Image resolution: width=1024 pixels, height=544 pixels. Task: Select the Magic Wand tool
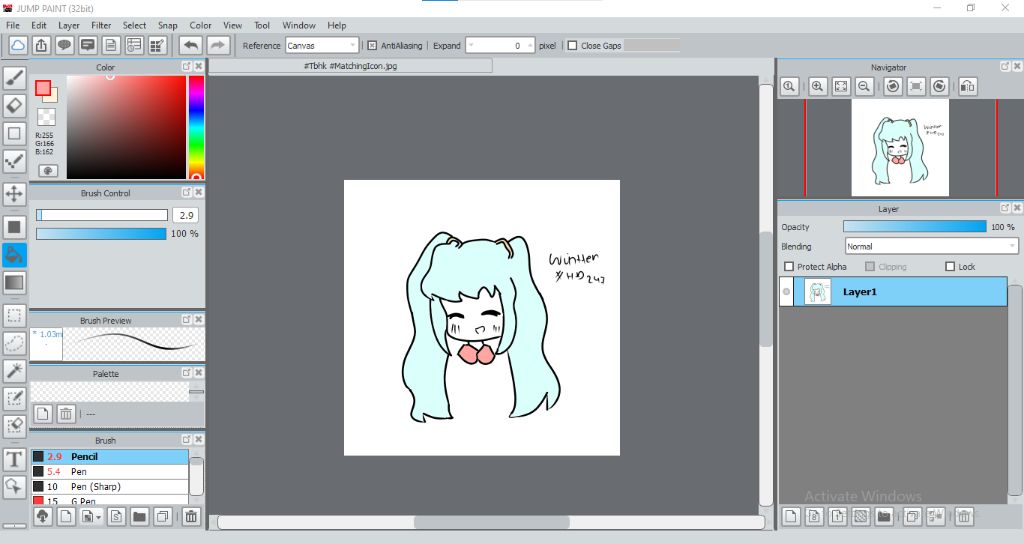[14, 370]
